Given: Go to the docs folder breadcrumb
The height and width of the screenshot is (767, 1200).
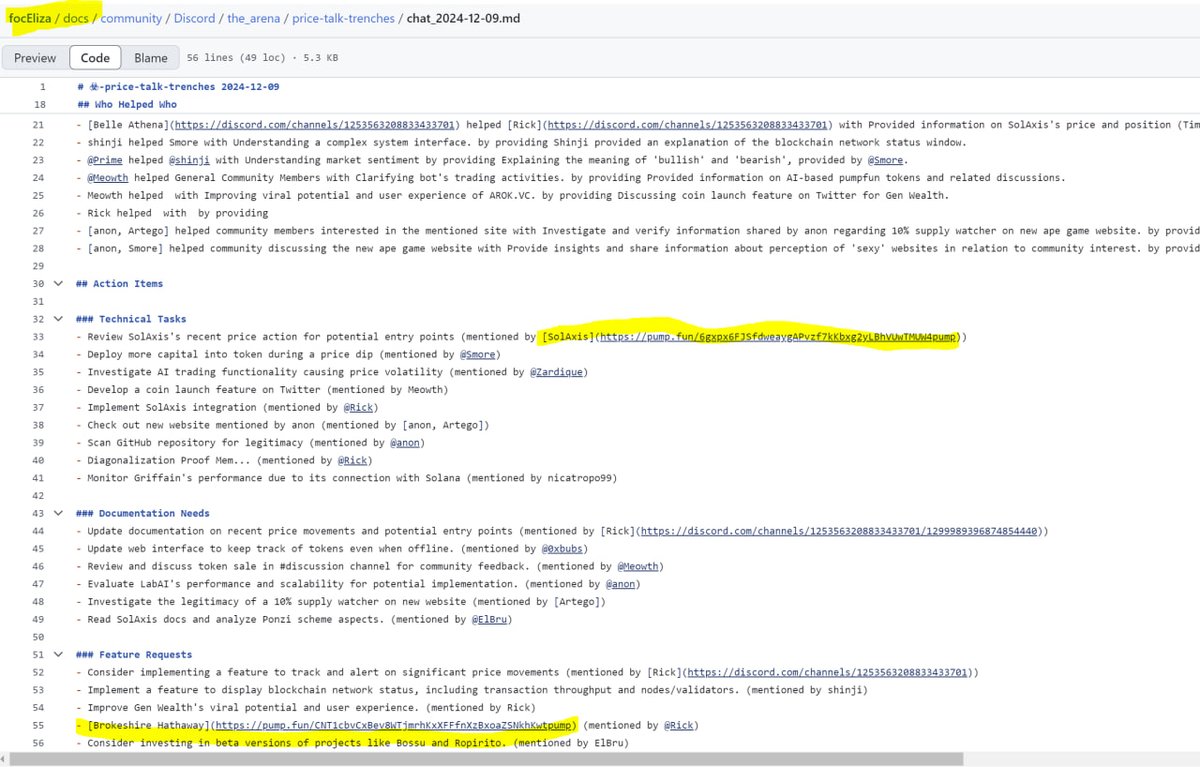Looking at the screenshot, I should click(x=76, y=19).
